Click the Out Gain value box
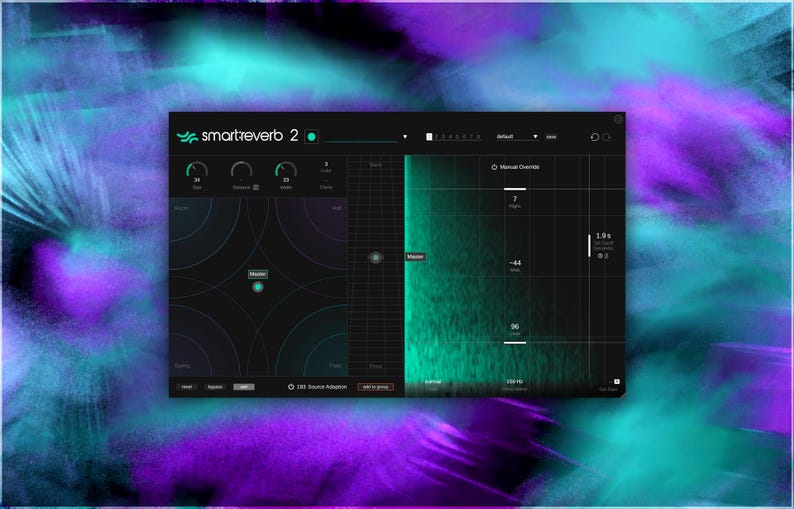The width and height of the screenshot is (794, 509). [617, 382]
